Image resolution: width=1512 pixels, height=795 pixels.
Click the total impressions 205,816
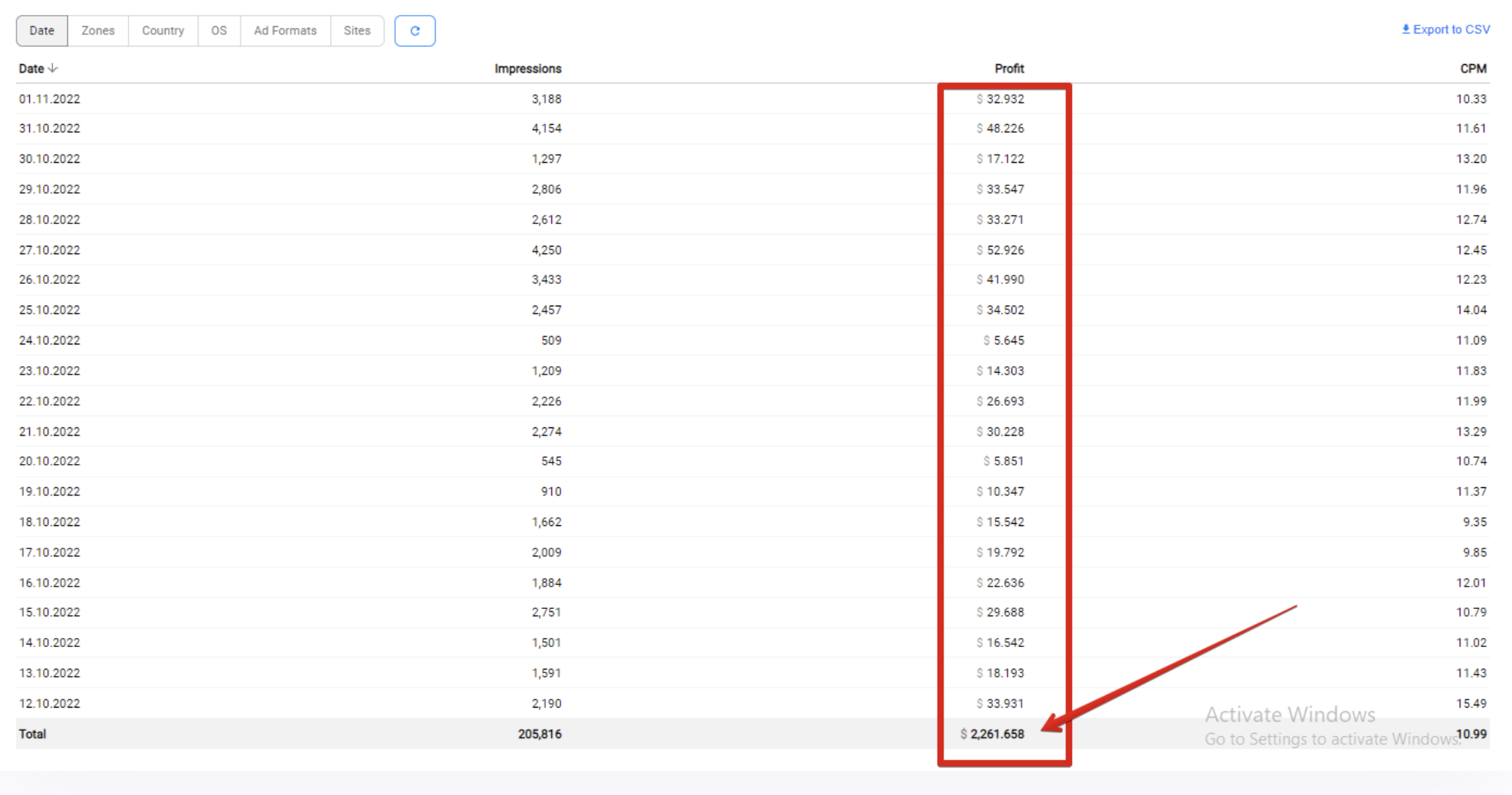coord(539,734)
